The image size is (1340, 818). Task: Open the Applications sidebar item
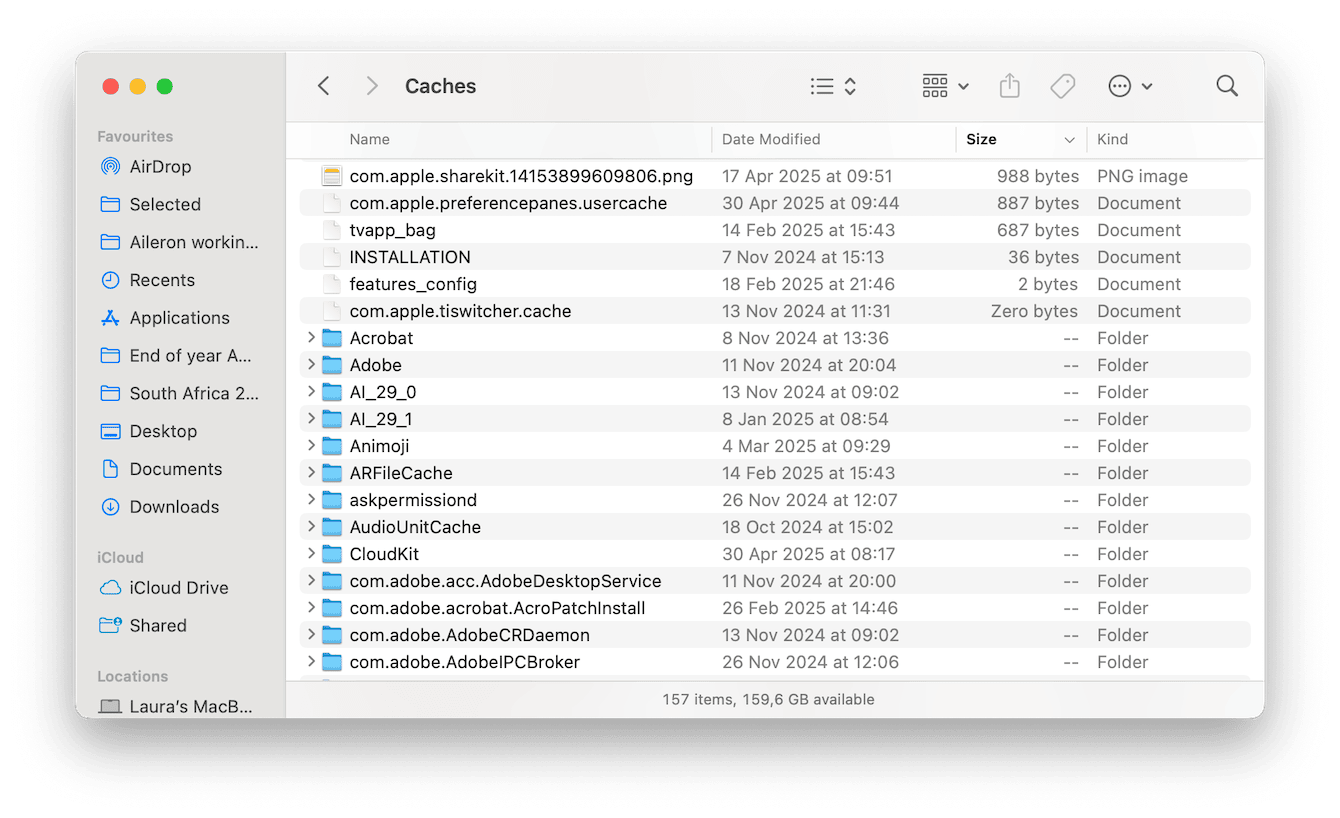pos(178,317)
